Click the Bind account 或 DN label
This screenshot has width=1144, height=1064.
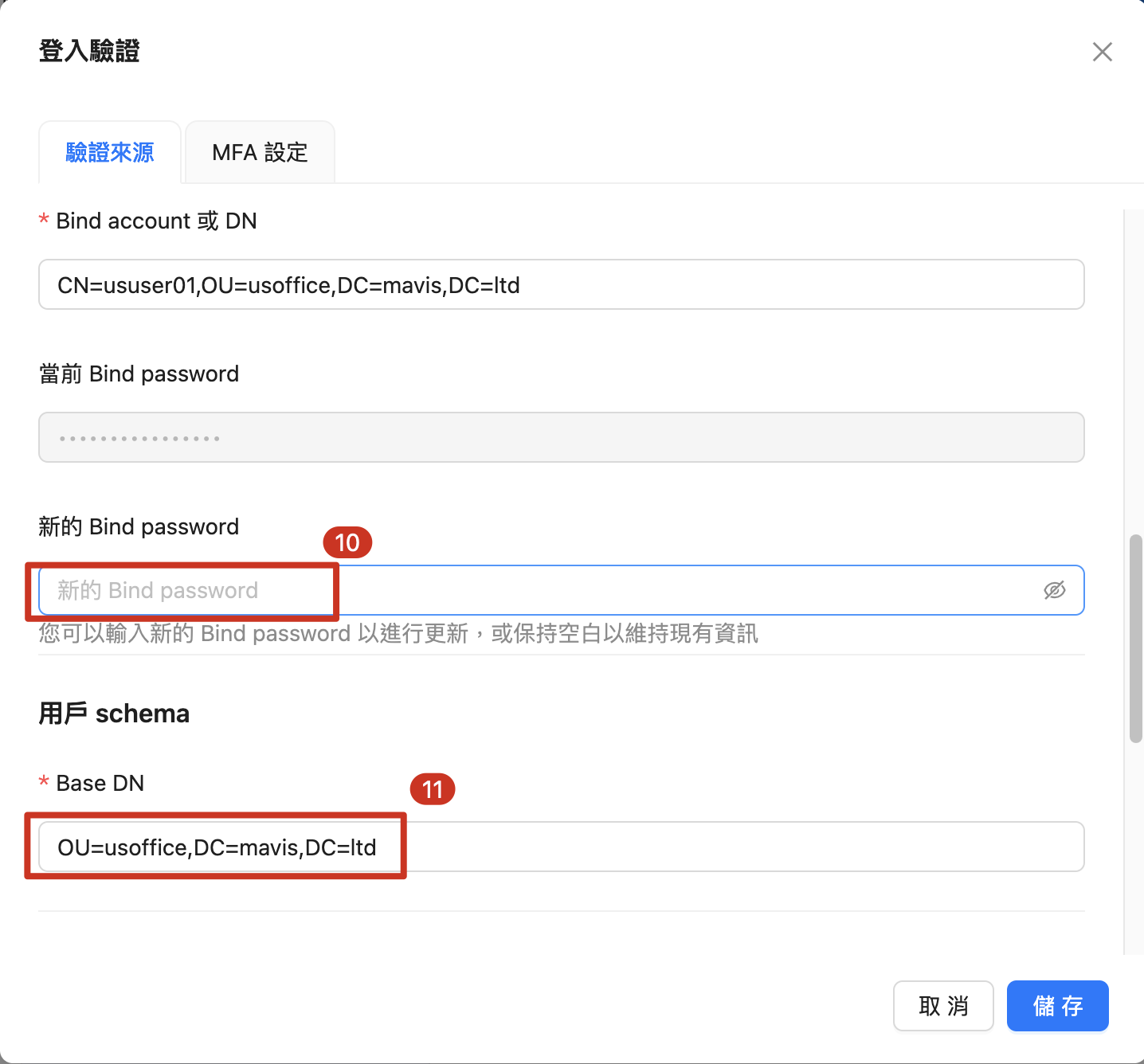tap(156, 221)
